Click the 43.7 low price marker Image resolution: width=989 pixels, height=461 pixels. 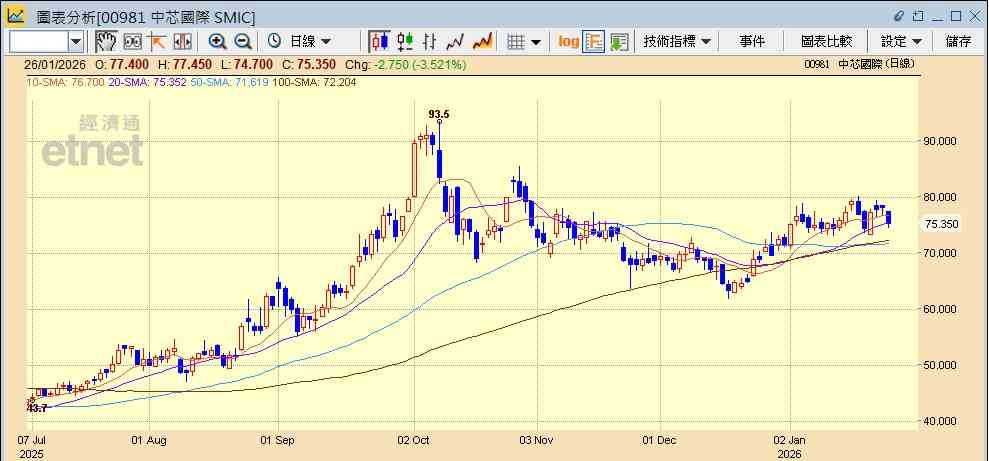tap(37, 409)
